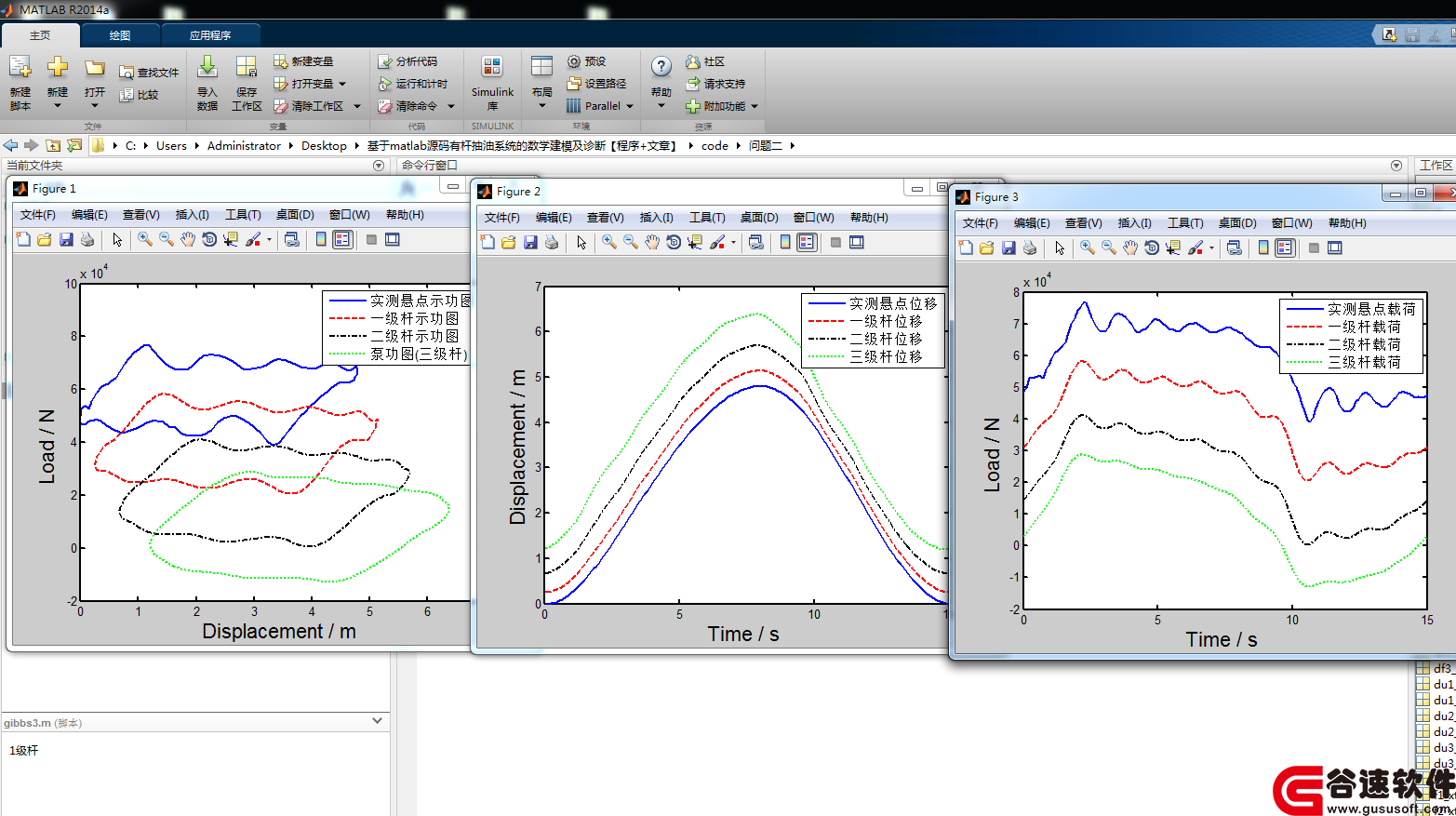This screenshot has height=816, width=1456.
Task: Open 社区 (Community) link
Action: 705,61
